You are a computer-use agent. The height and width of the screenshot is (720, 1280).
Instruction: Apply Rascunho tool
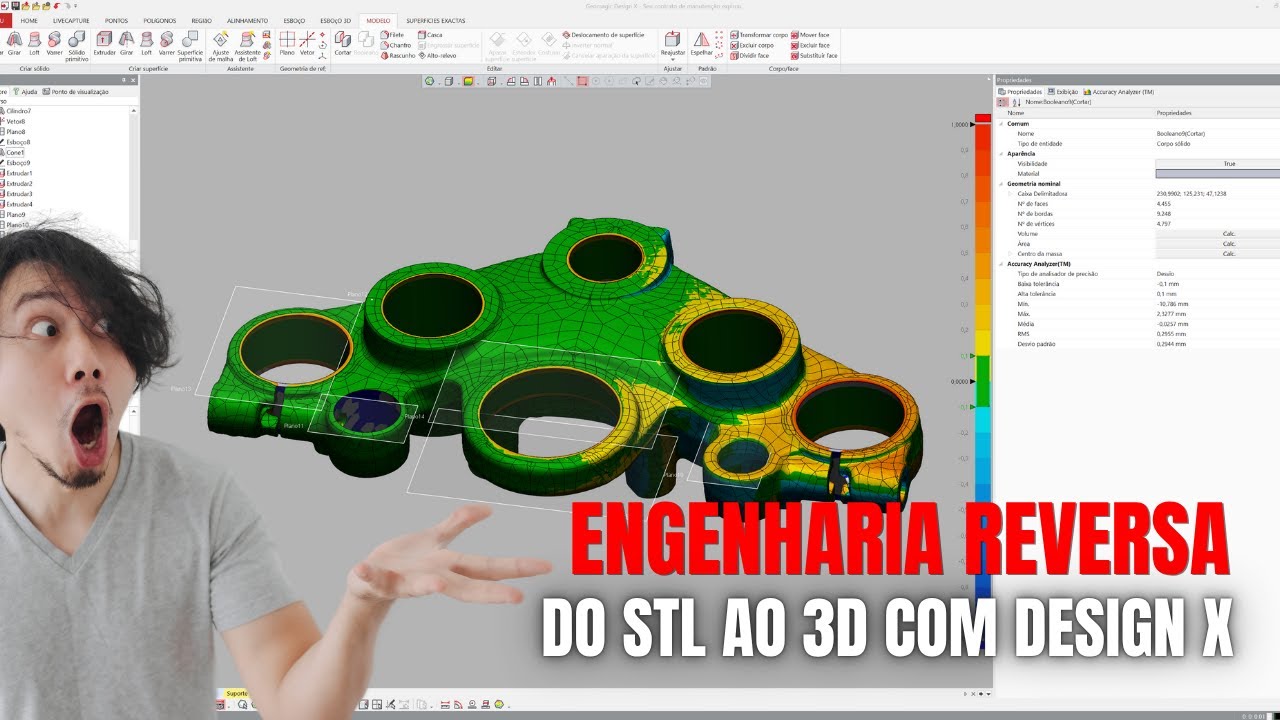click(x=398, y=55)
